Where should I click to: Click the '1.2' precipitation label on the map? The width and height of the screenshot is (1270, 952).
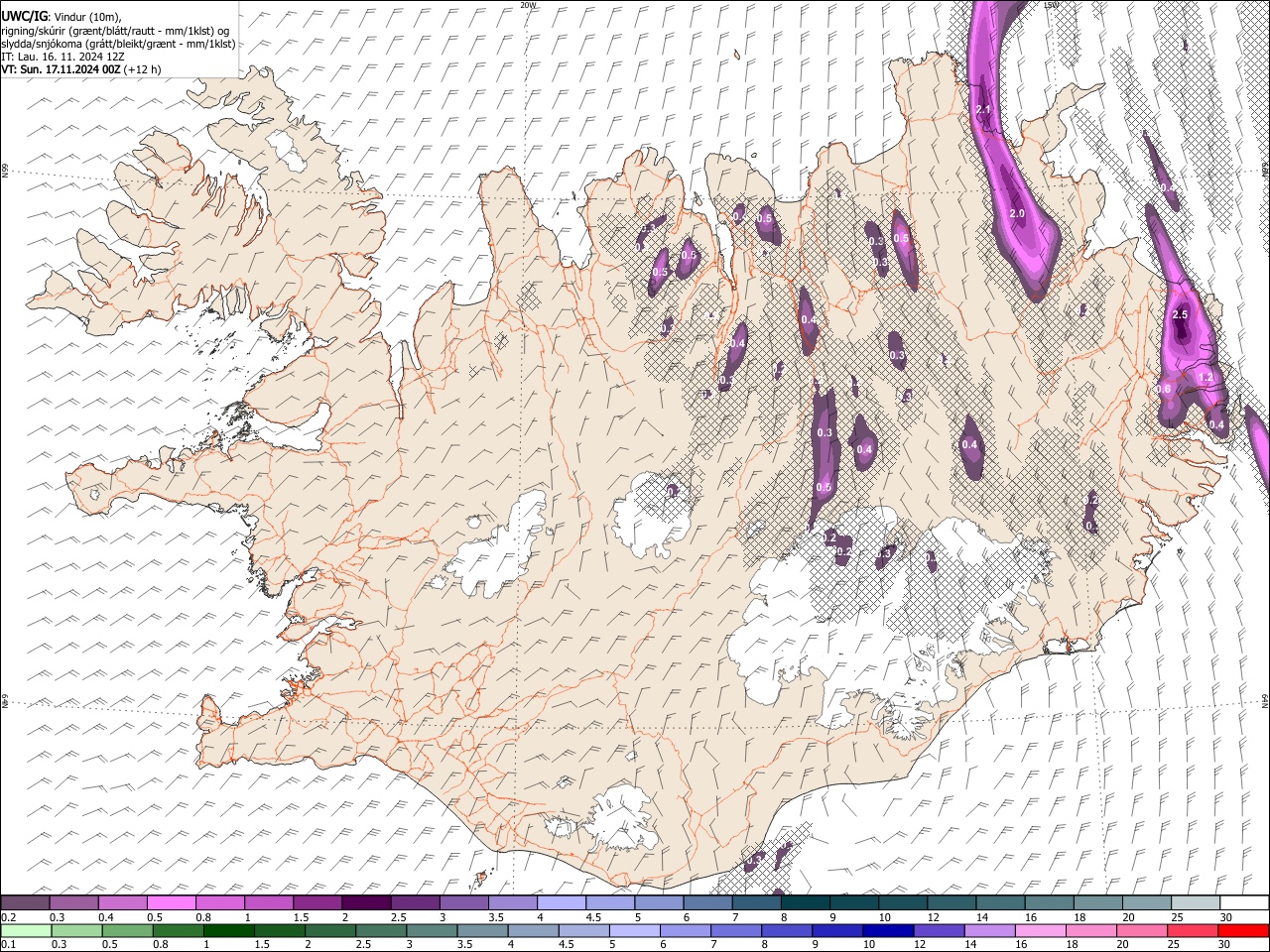click(1207, 378)
